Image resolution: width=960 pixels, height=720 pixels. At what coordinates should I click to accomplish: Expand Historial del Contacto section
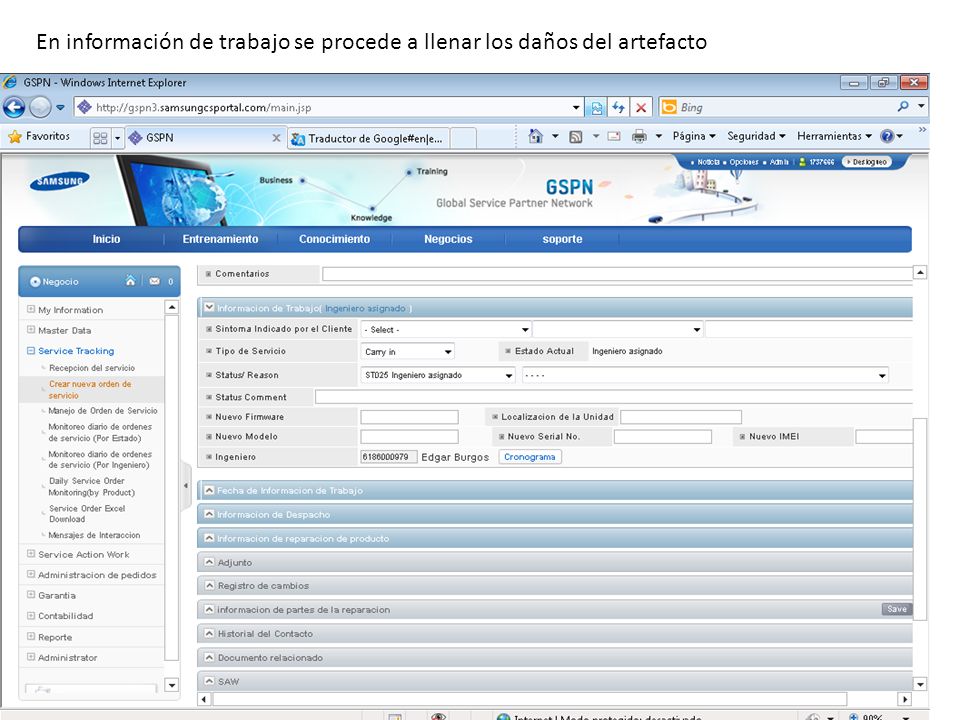click(x=209, y=633)
